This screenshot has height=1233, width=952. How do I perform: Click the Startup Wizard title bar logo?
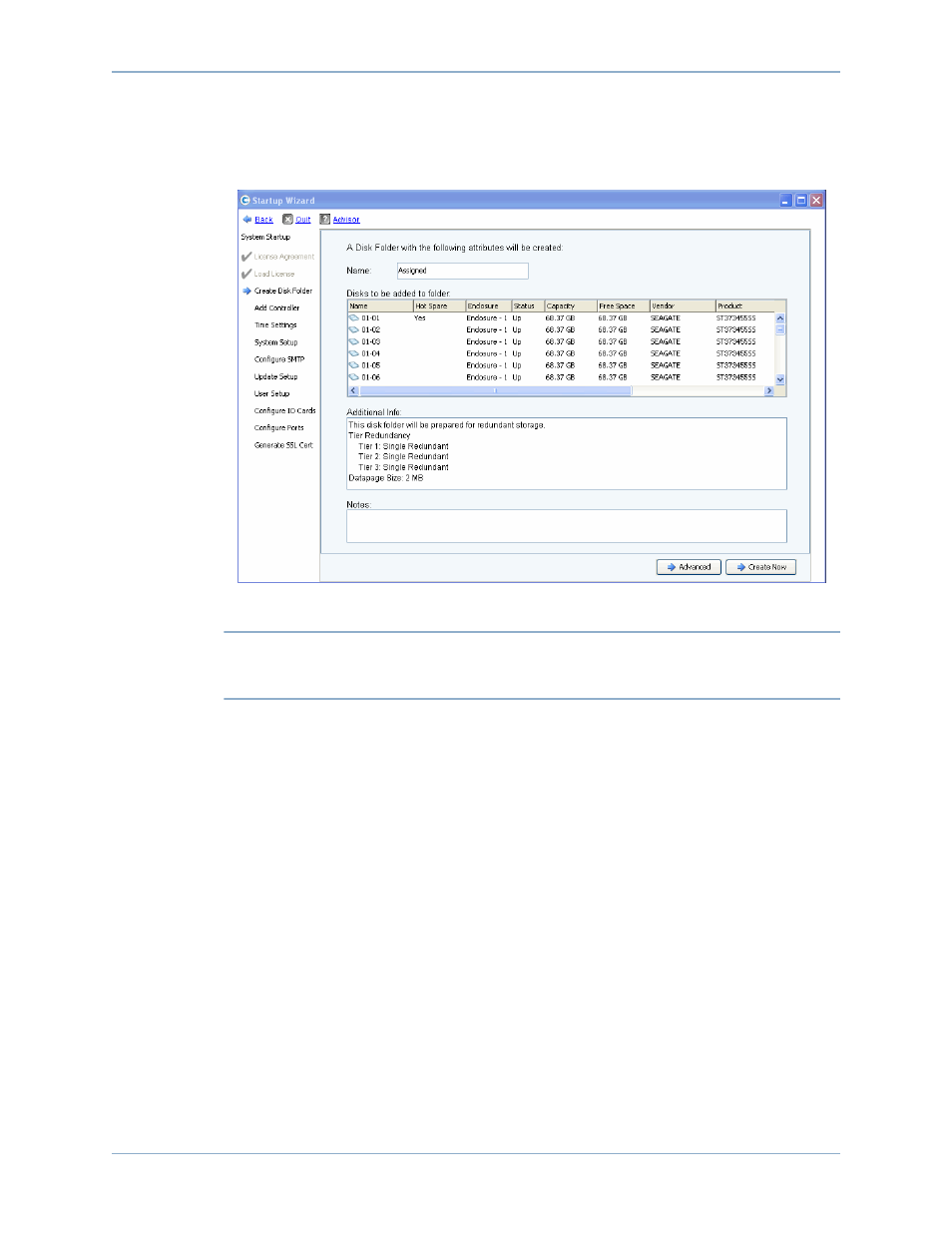(245, 200)
